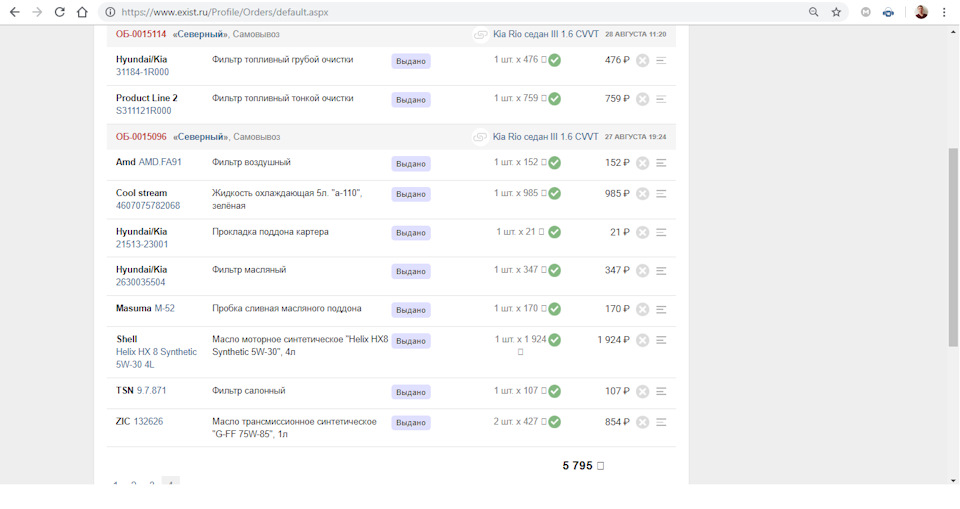Click the car link icon on order ОБ-0015096
960x509 pixels.
[481, 137]
